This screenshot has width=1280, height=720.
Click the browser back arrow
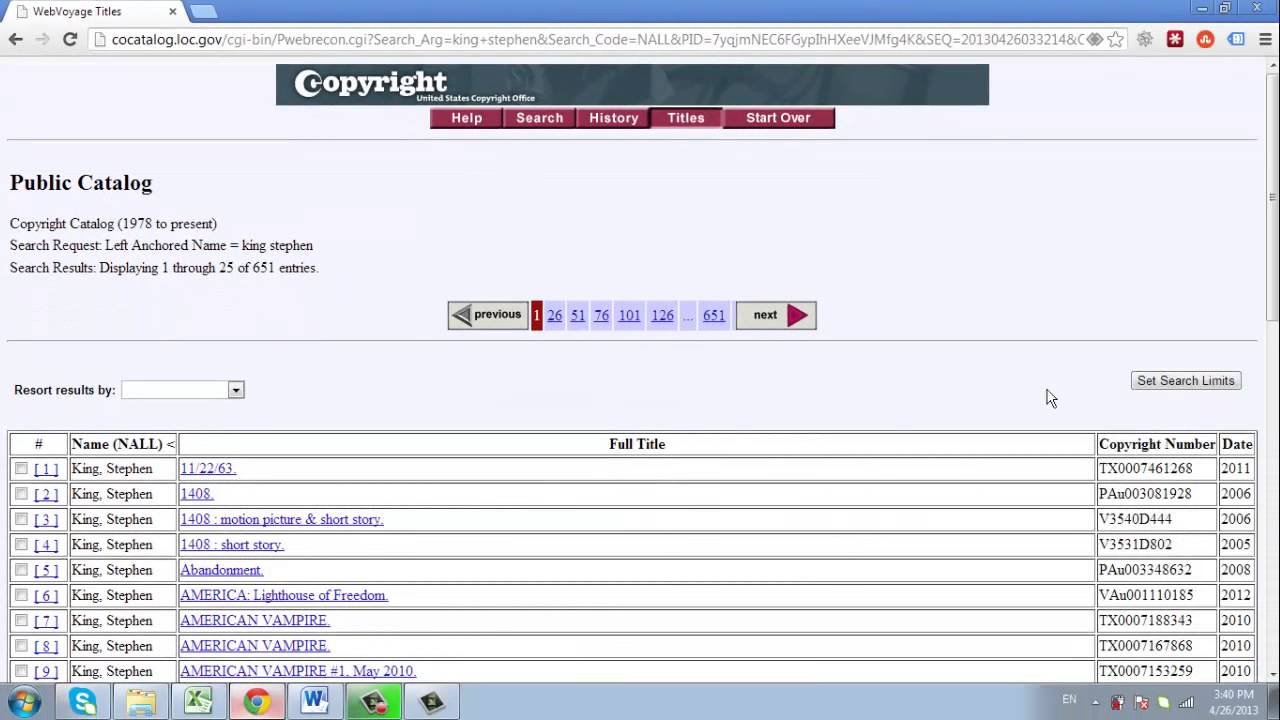tap(15, 39)
